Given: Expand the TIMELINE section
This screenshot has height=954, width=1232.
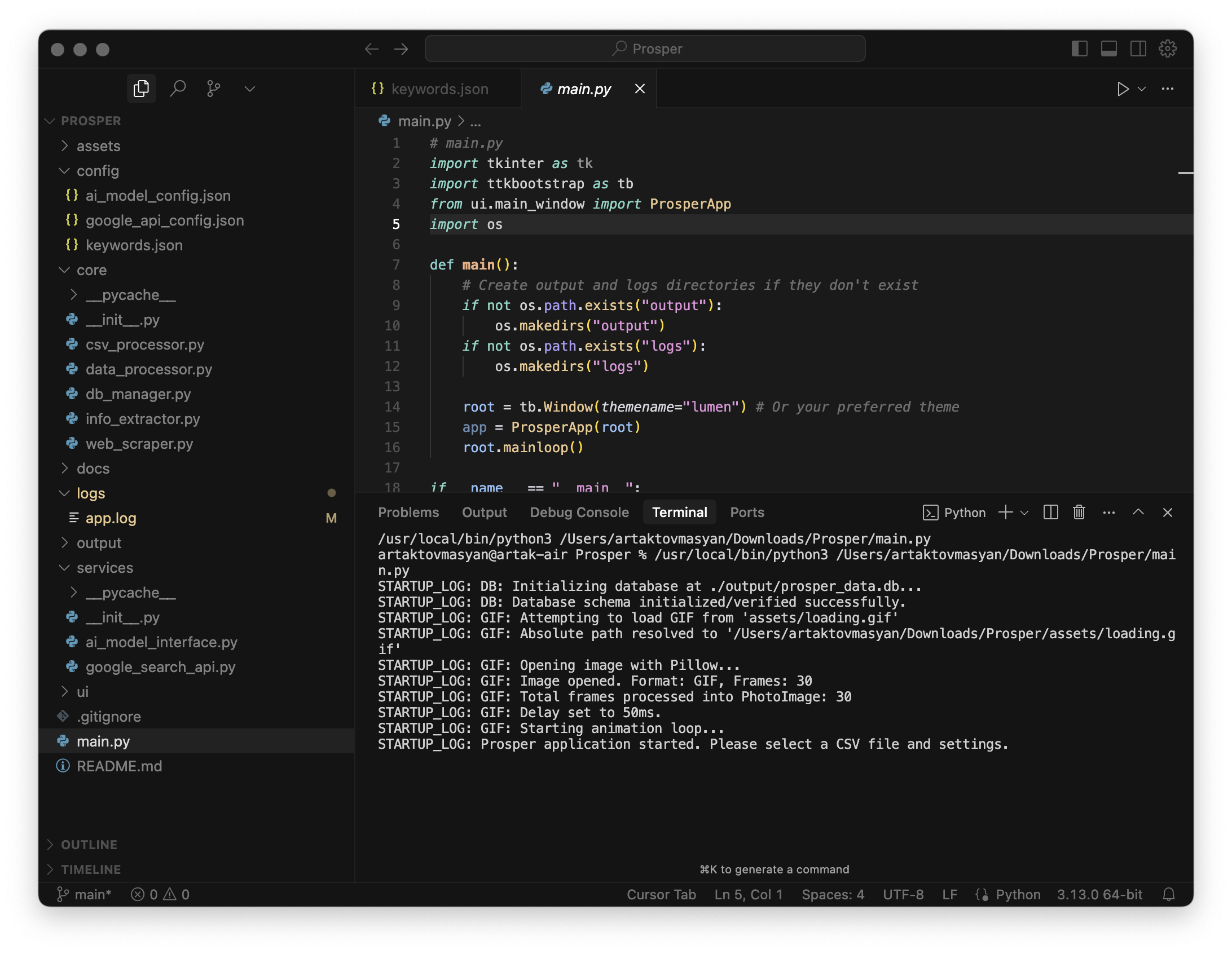Looking at the screenshot, I should pos(197,869).
